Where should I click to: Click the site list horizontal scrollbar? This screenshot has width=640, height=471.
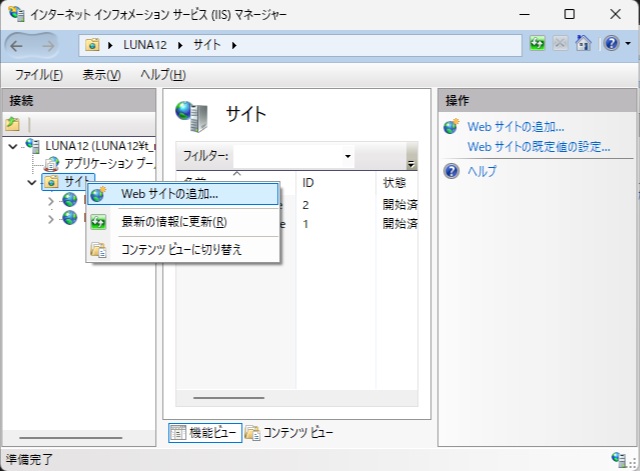coord(229,398)
